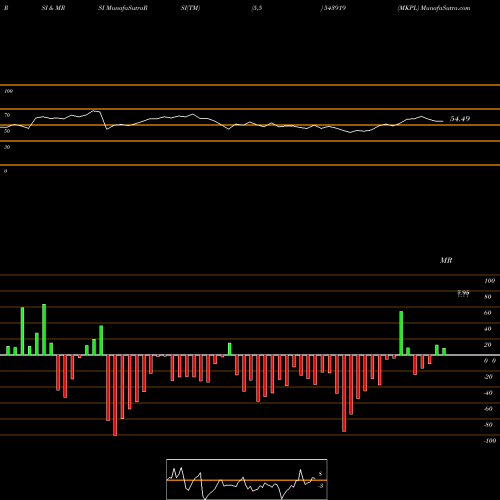
Task: Click the 'SI MunafaSutraR' header label
Action: [123, 8]
